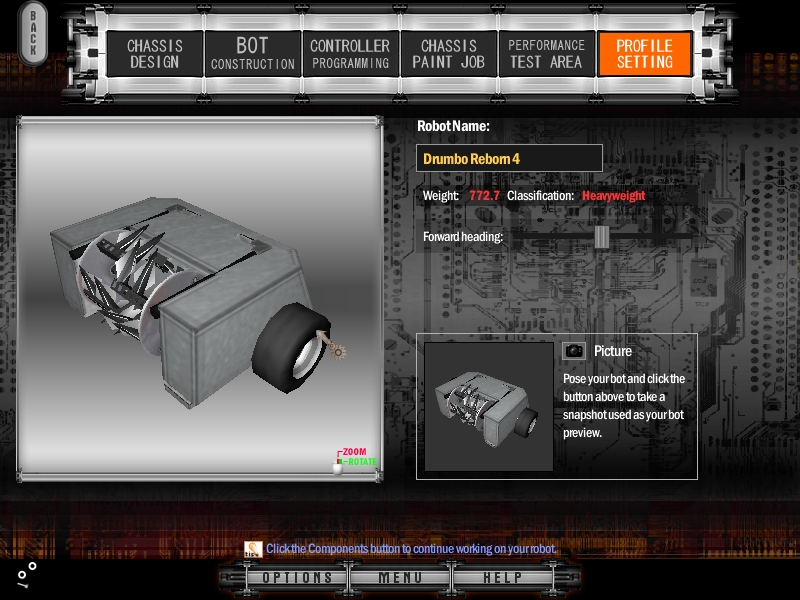Screen dimensions: 800x600
Task: Click the bot preview snapshot thumbnail
Action: click(x=489, y=407)
